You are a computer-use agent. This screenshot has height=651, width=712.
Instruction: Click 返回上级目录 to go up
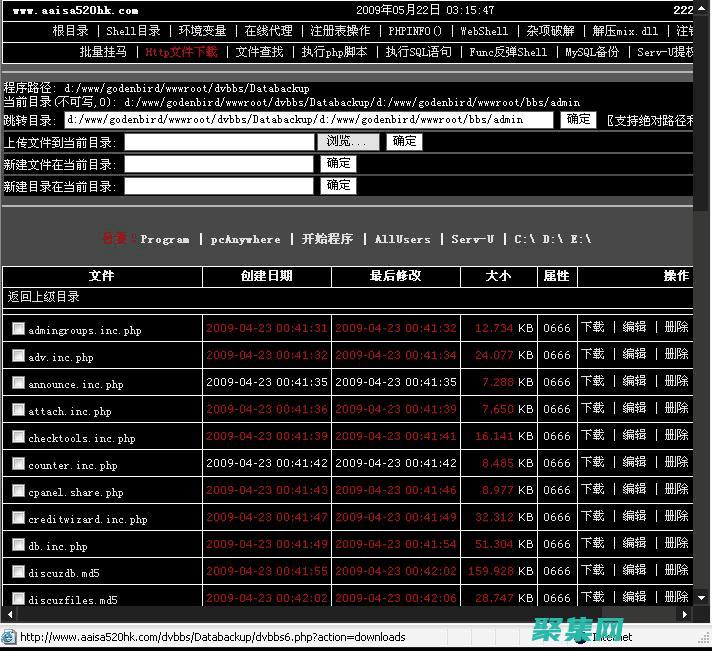[x=43, y=297]
